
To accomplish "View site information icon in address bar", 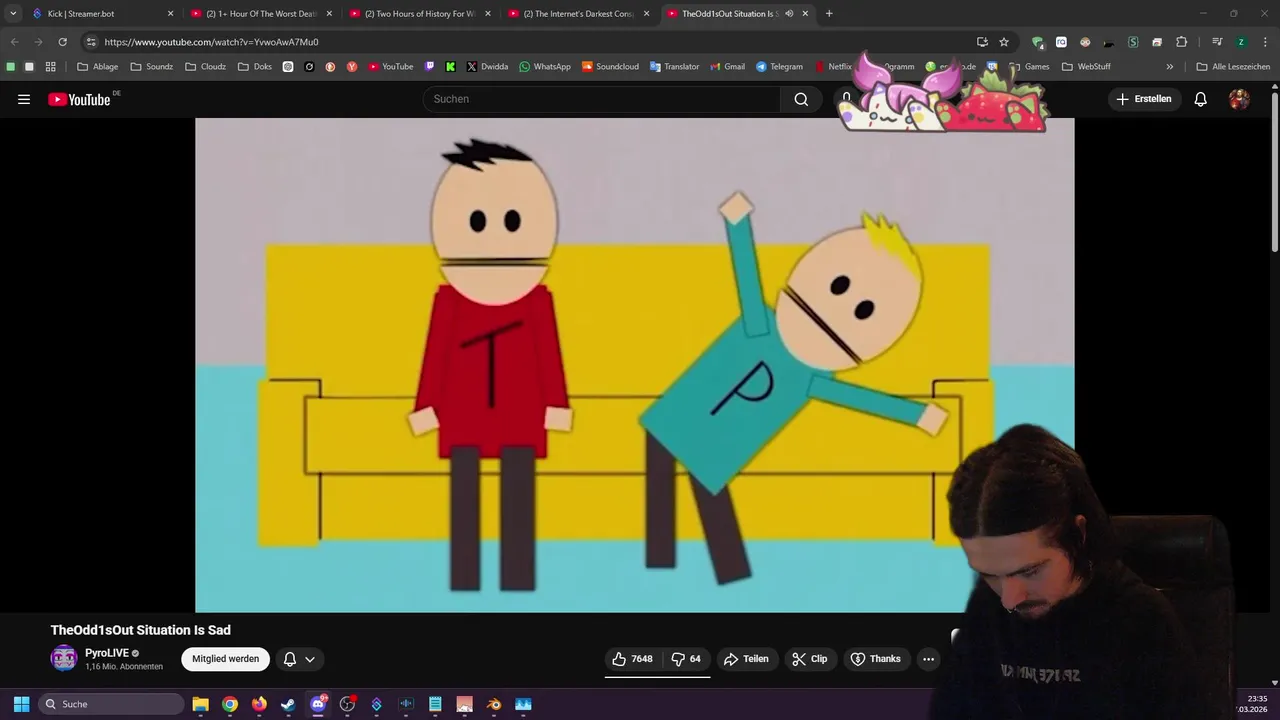I will tap(91, 42).
